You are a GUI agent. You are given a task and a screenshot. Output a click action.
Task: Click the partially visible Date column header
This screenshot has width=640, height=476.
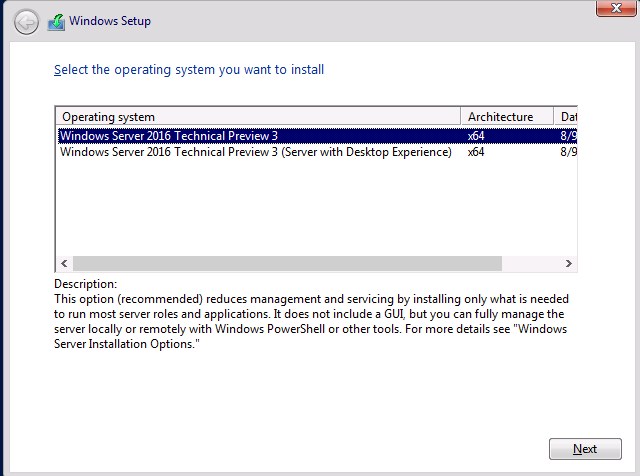pyautogui.click(x=566, y=116)
